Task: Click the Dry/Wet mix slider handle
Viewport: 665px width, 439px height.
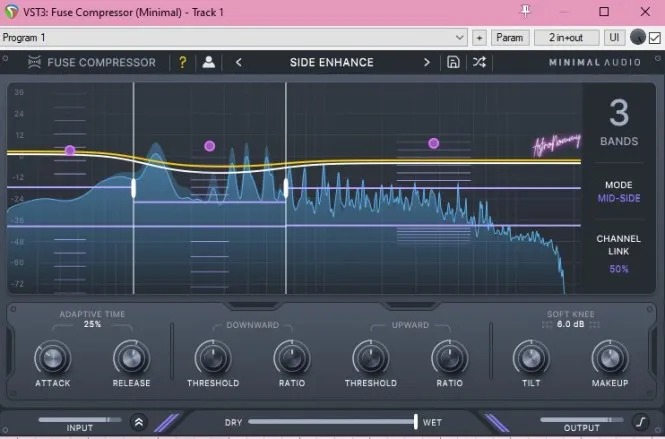Action: point(415,422)
